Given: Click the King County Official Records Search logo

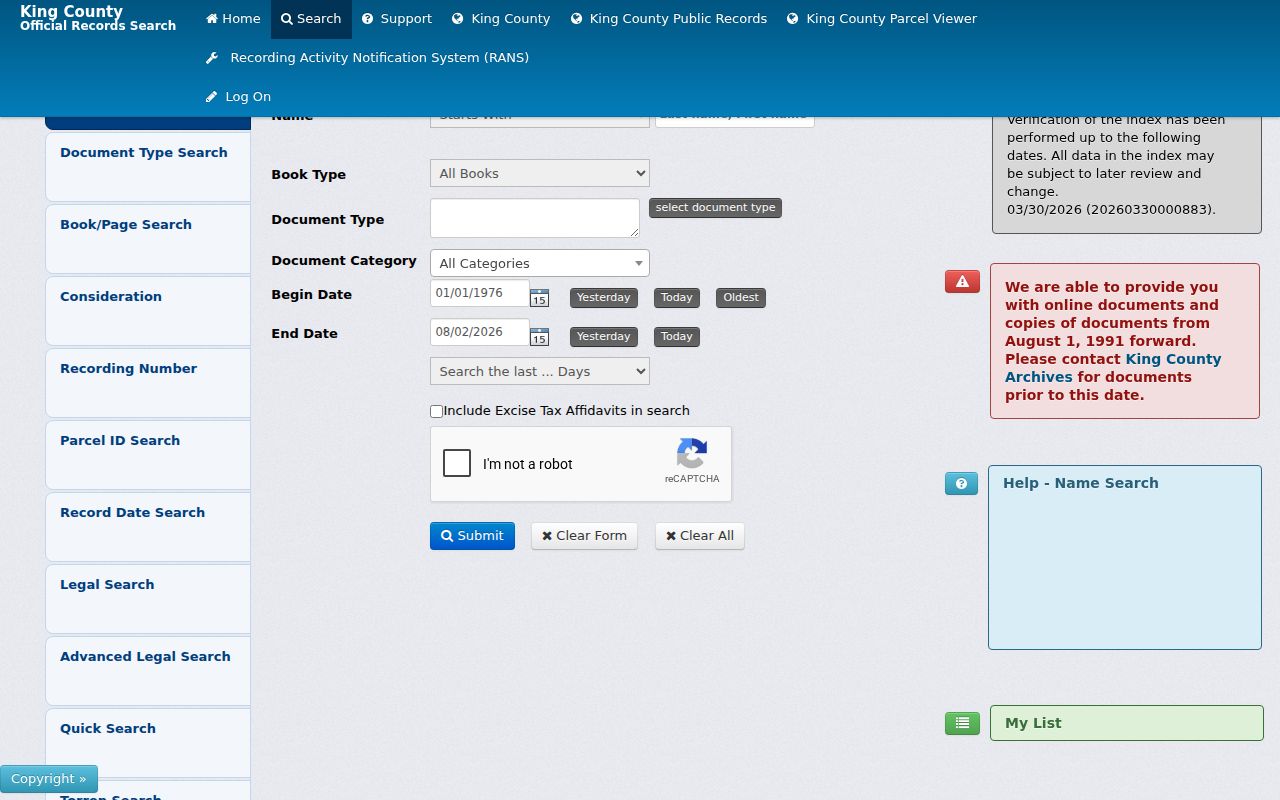Looking at the screenshot, I should click(x=98, y=18).
